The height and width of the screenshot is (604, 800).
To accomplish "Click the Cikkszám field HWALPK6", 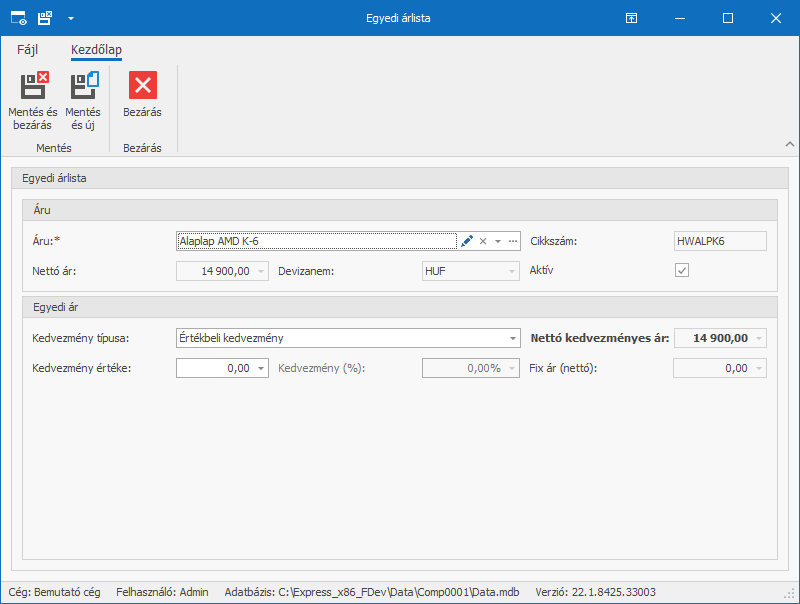I will pos(720,241).
